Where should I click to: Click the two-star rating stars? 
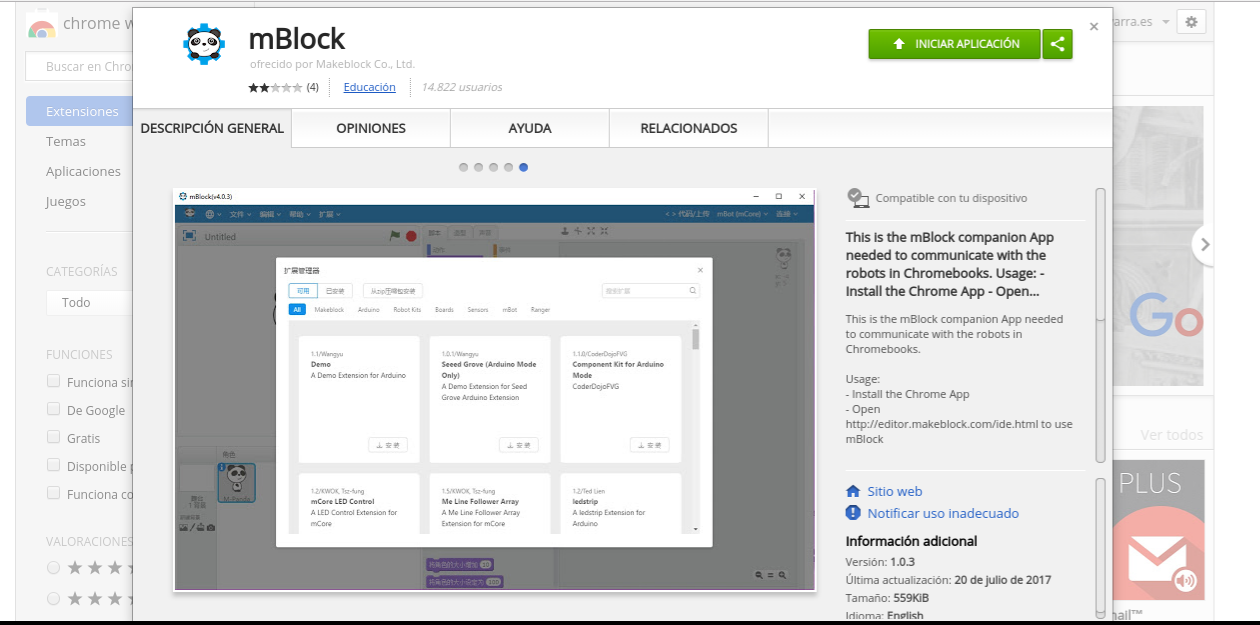pos(275,88)
